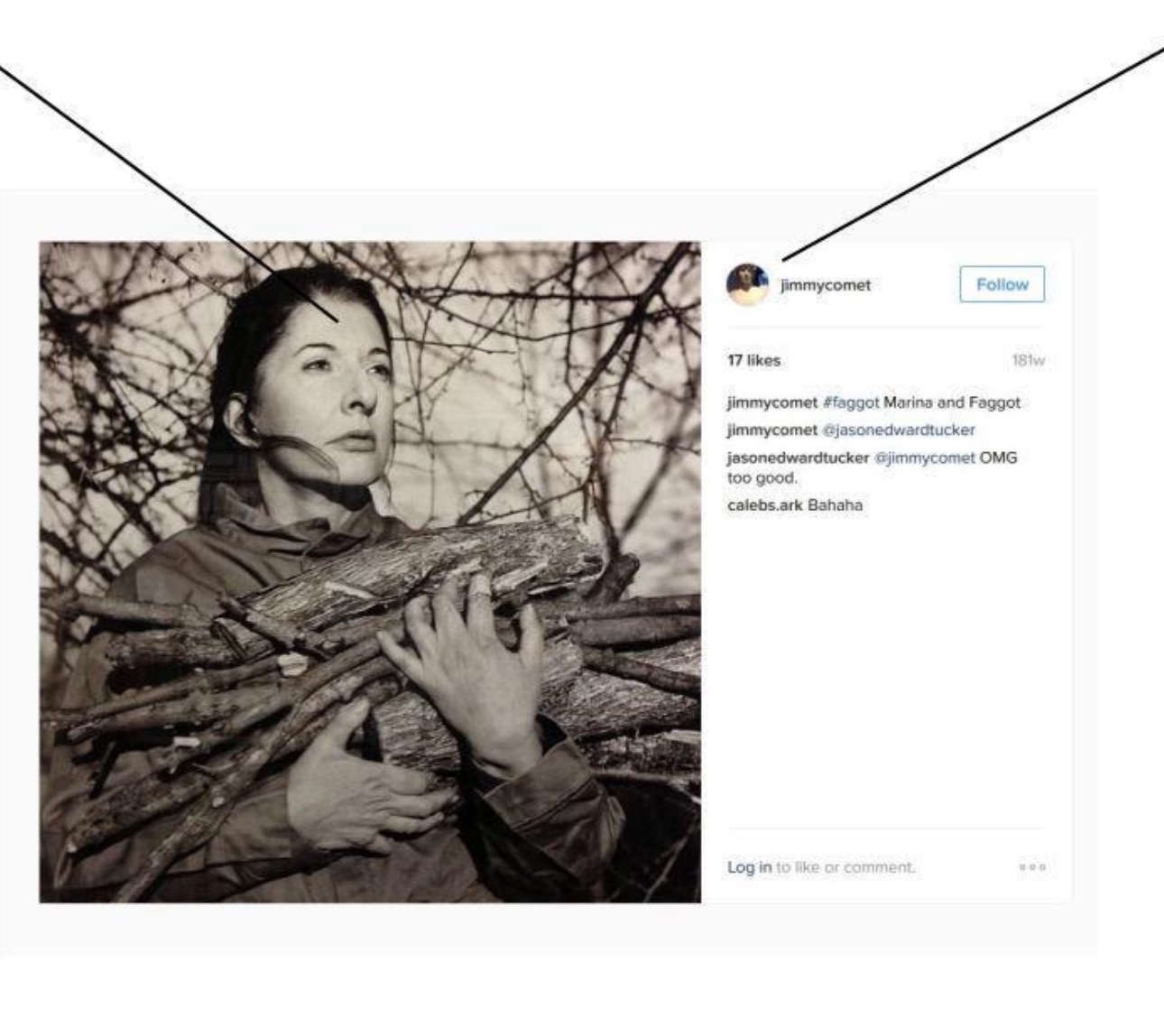Image resolution: width=1164 pixels, height=1036 pixels.
Task: Click the 'OMG too good.' comment text
Action: pyautogui.click(x=872, y=467)
